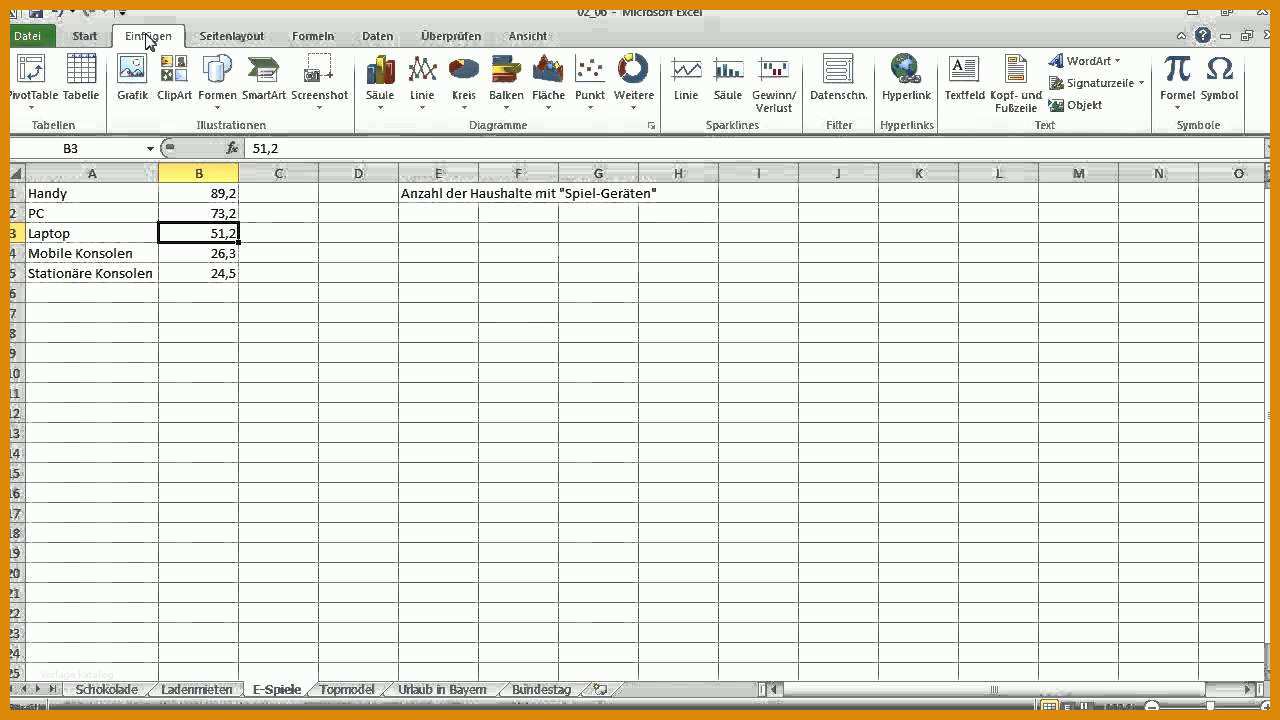This screenshot has height=720, width=1280.
Task: Select the cell with value 89,2
Action: pos(199,193)
